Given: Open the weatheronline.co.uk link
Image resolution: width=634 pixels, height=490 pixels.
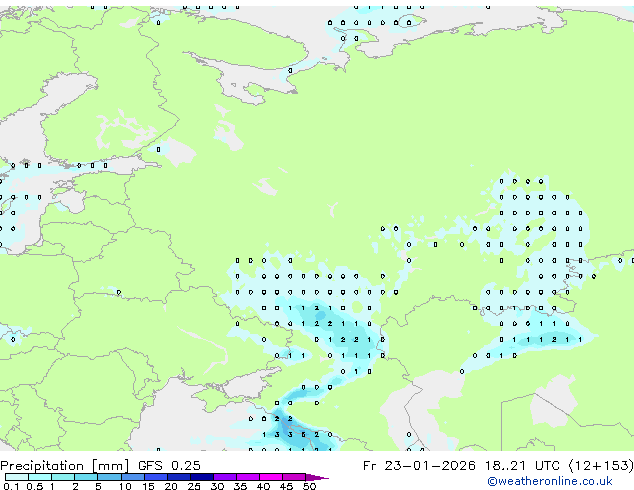Looking at the screenshot, I should 550,481.
